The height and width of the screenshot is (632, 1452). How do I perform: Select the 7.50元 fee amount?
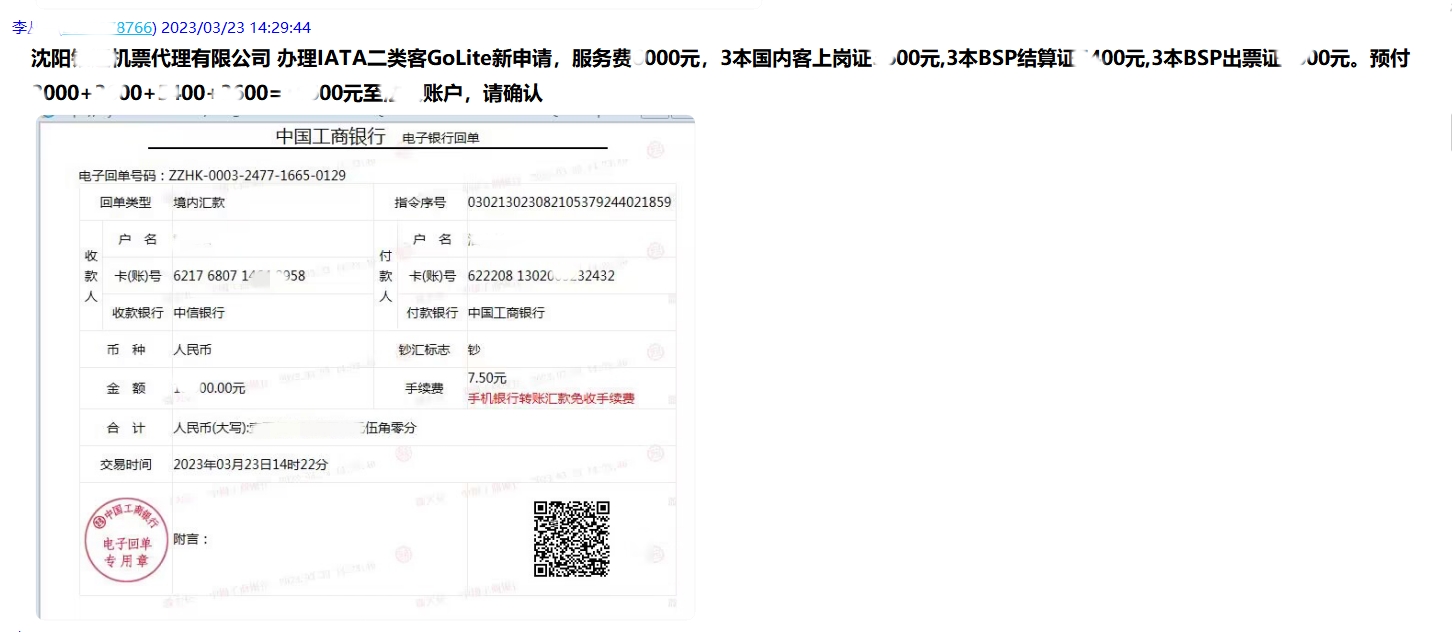487,378
